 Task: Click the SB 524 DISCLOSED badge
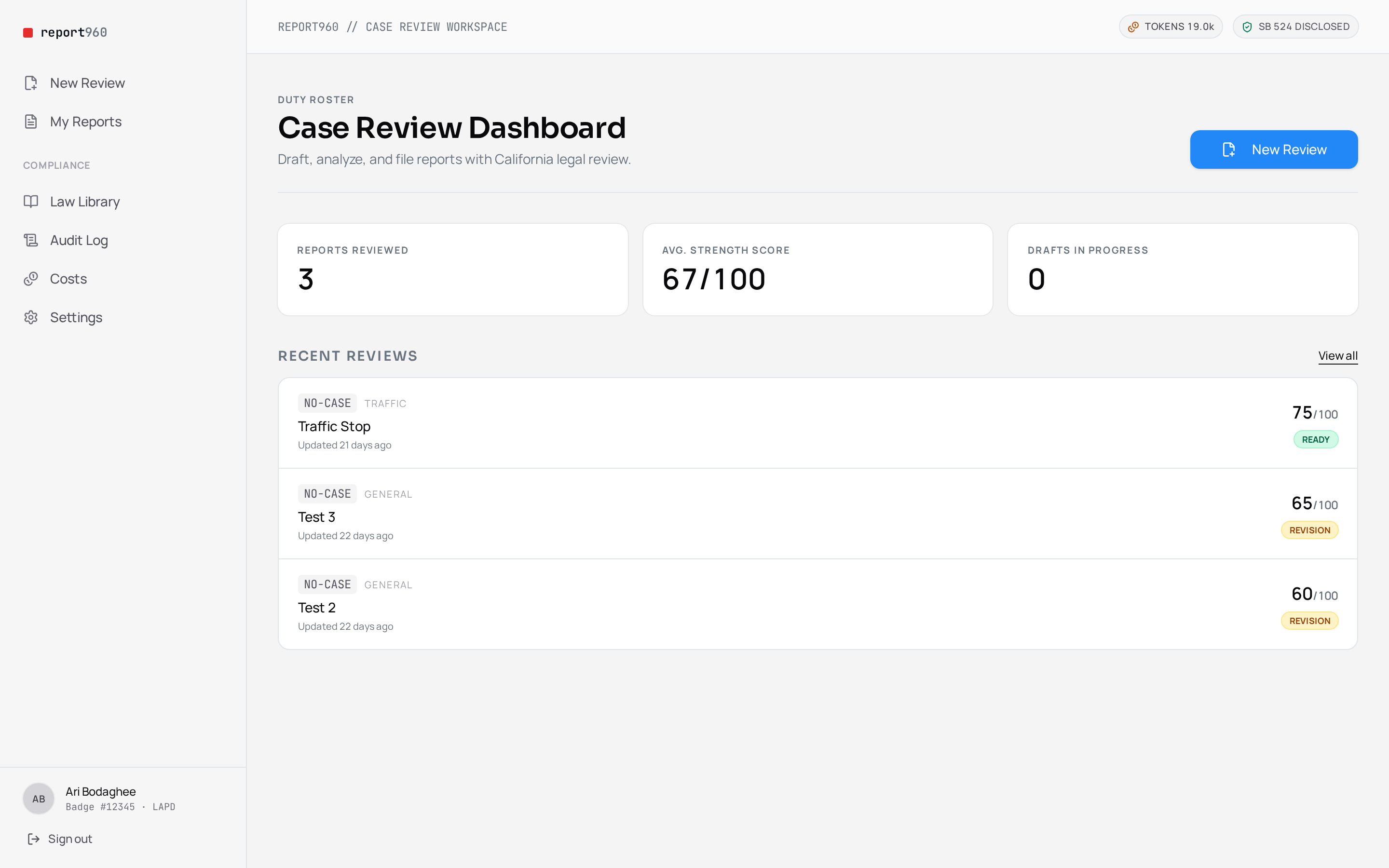point(1295,27)
